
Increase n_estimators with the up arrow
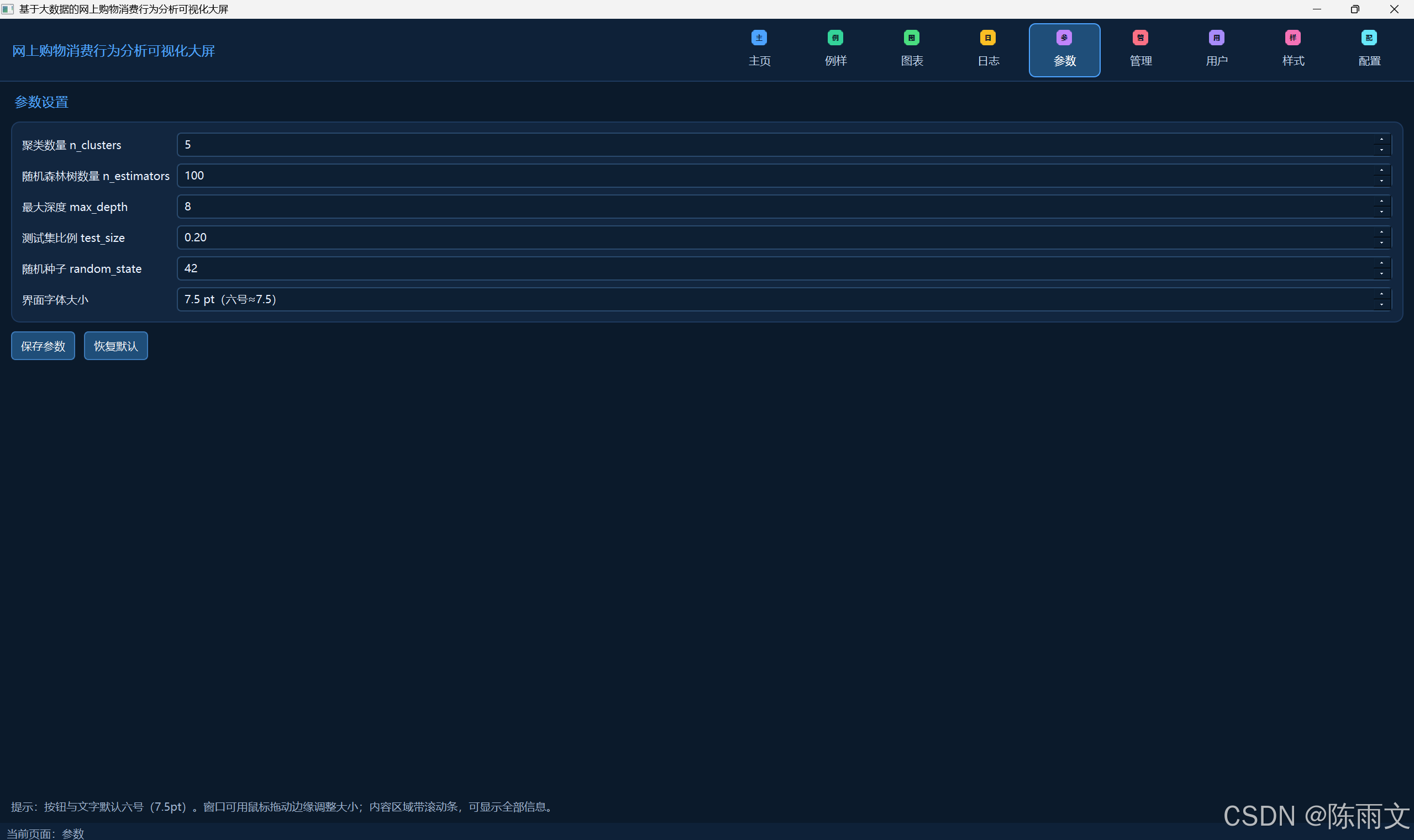[x=1381, y=171]
